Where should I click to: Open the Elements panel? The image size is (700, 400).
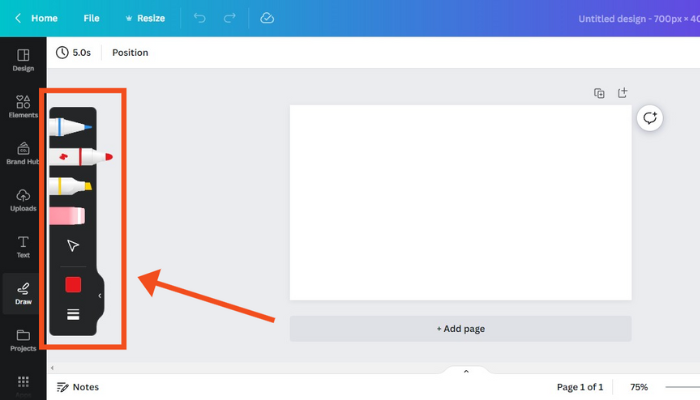tap(23, 107)
